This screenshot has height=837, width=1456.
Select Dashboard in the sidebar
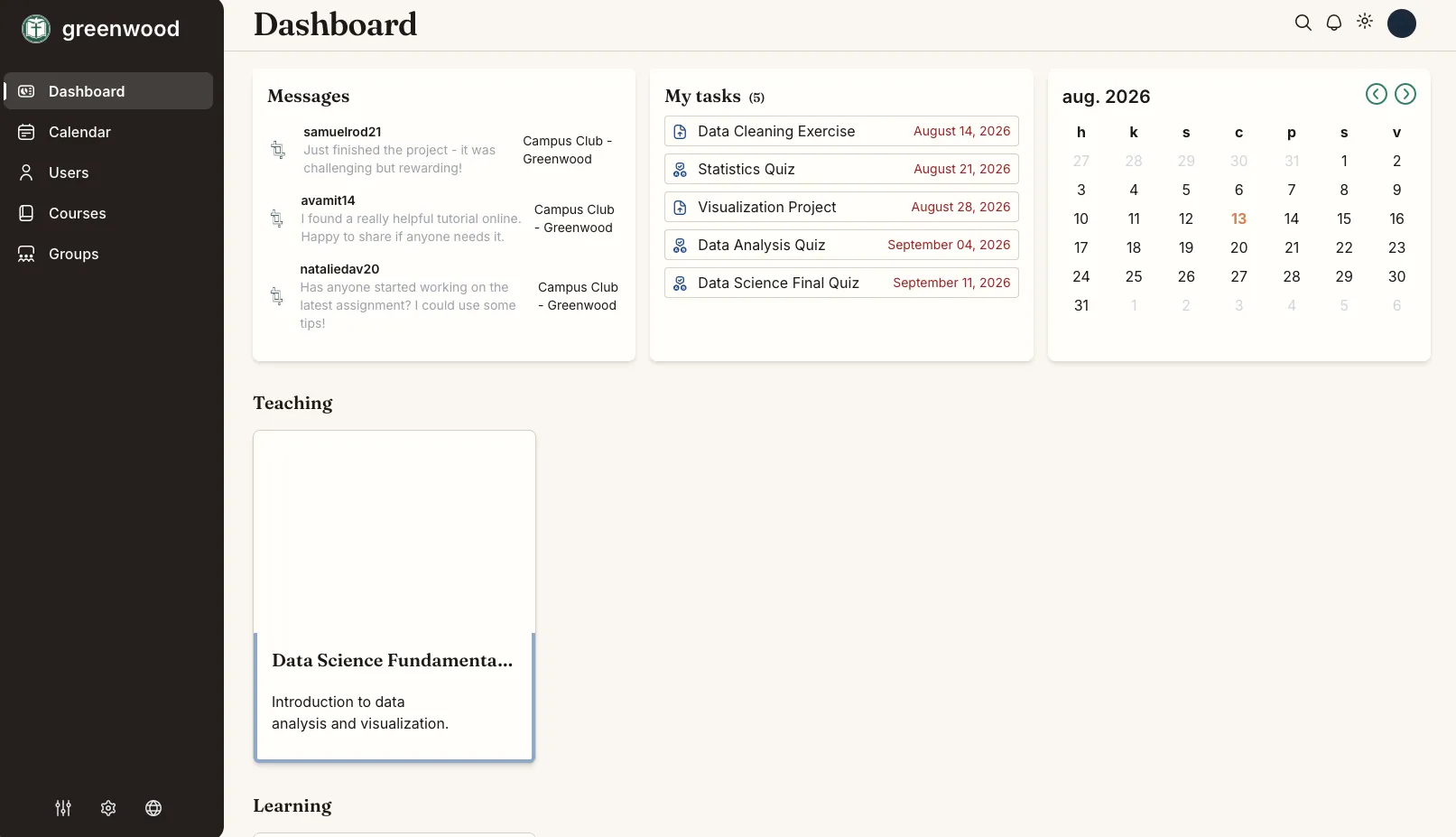(108, 91)
